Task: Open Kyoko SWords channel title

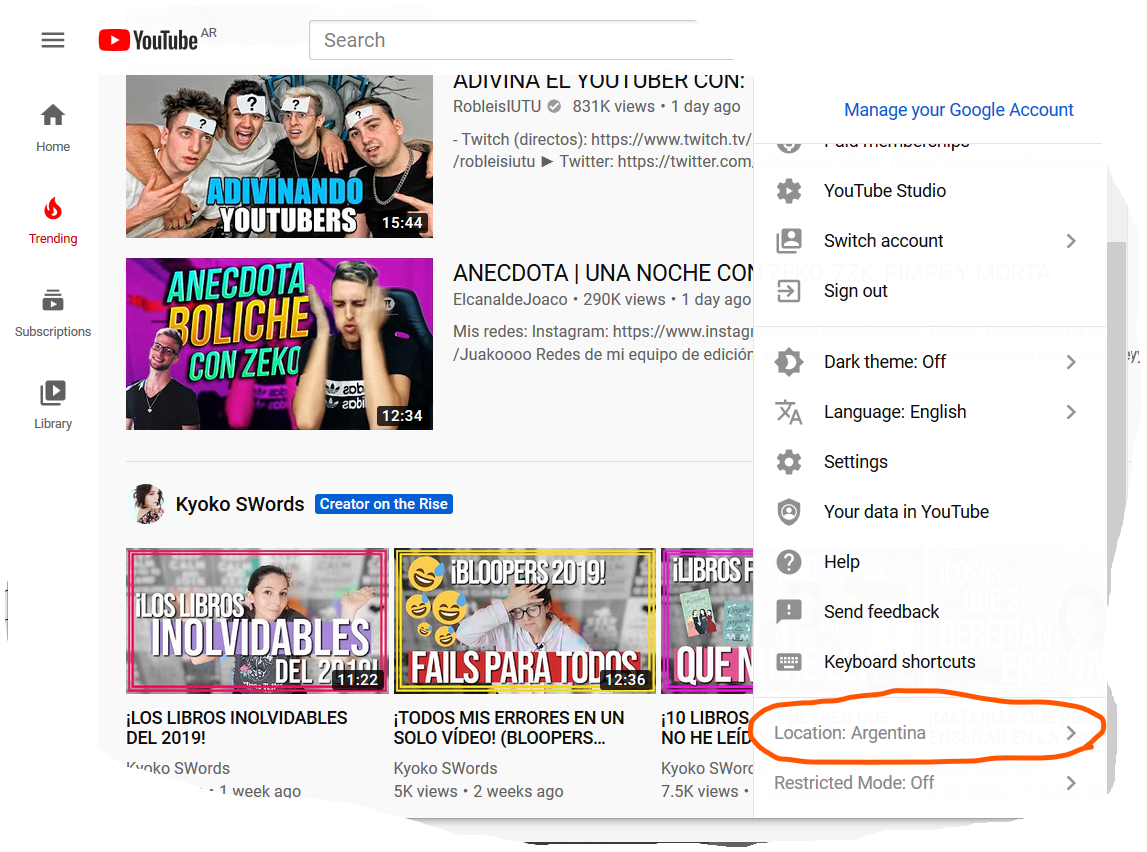Action: [240, 505]
